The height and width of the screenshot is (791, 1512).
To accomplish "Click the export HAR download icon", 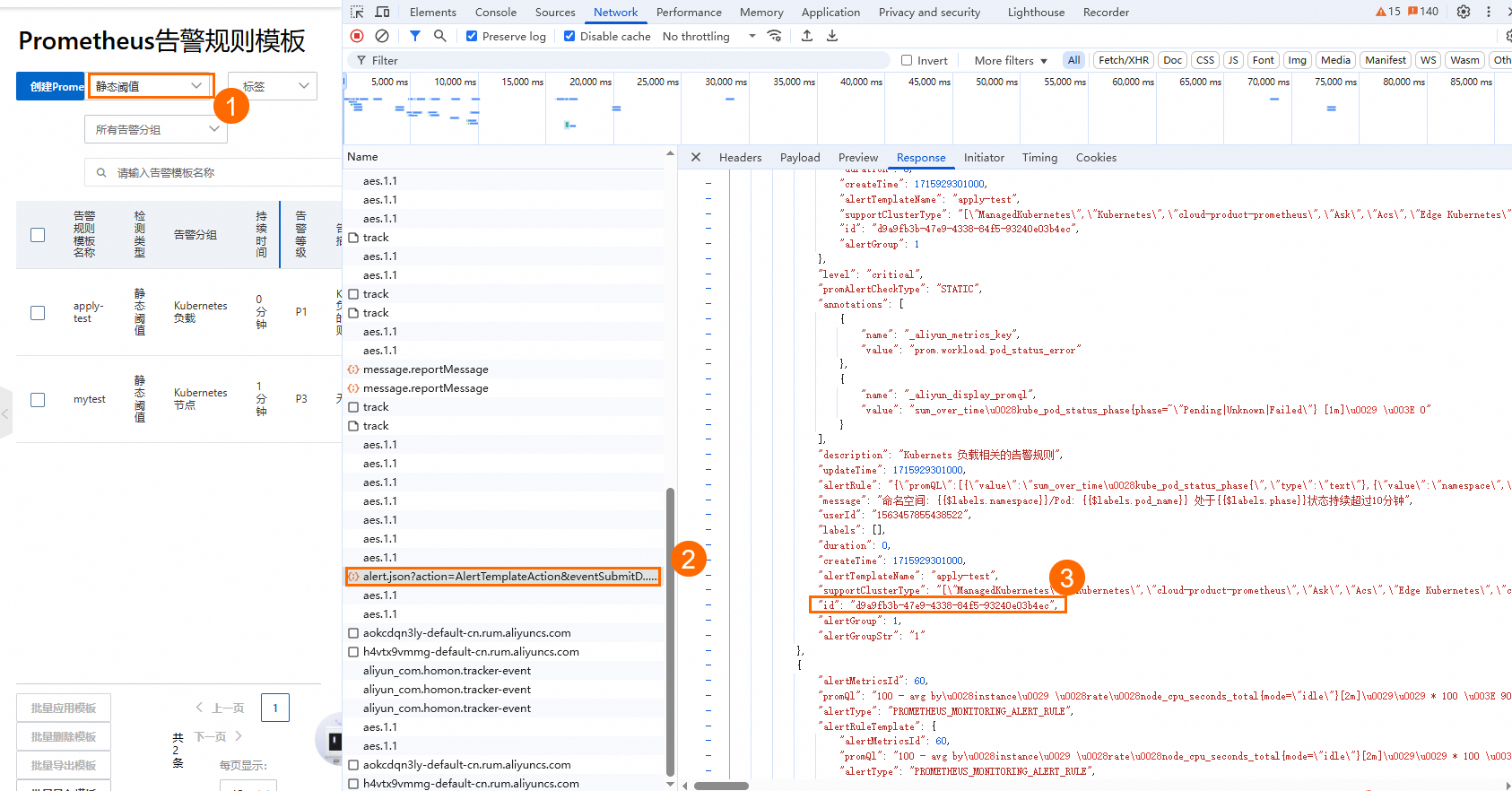I will point(832,36).
